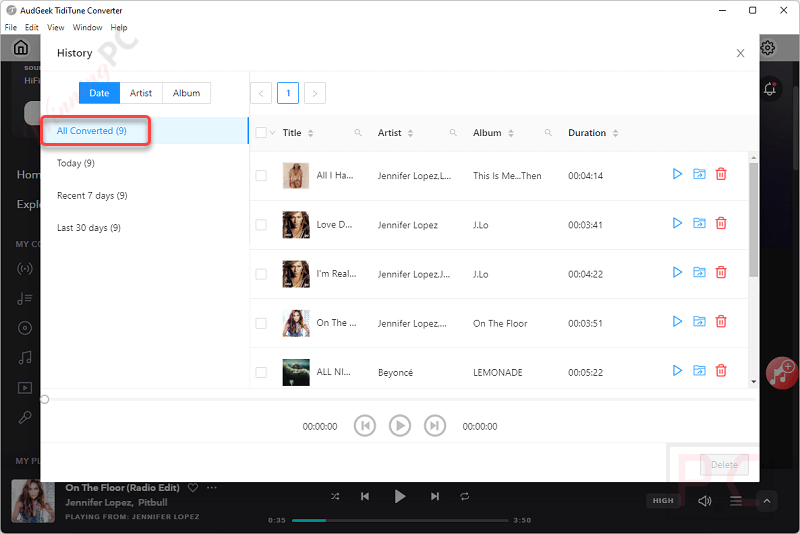The image size is (800, 534).
Task: Seek in the bottom player progress bar
Action: click(x=400, y=520)
